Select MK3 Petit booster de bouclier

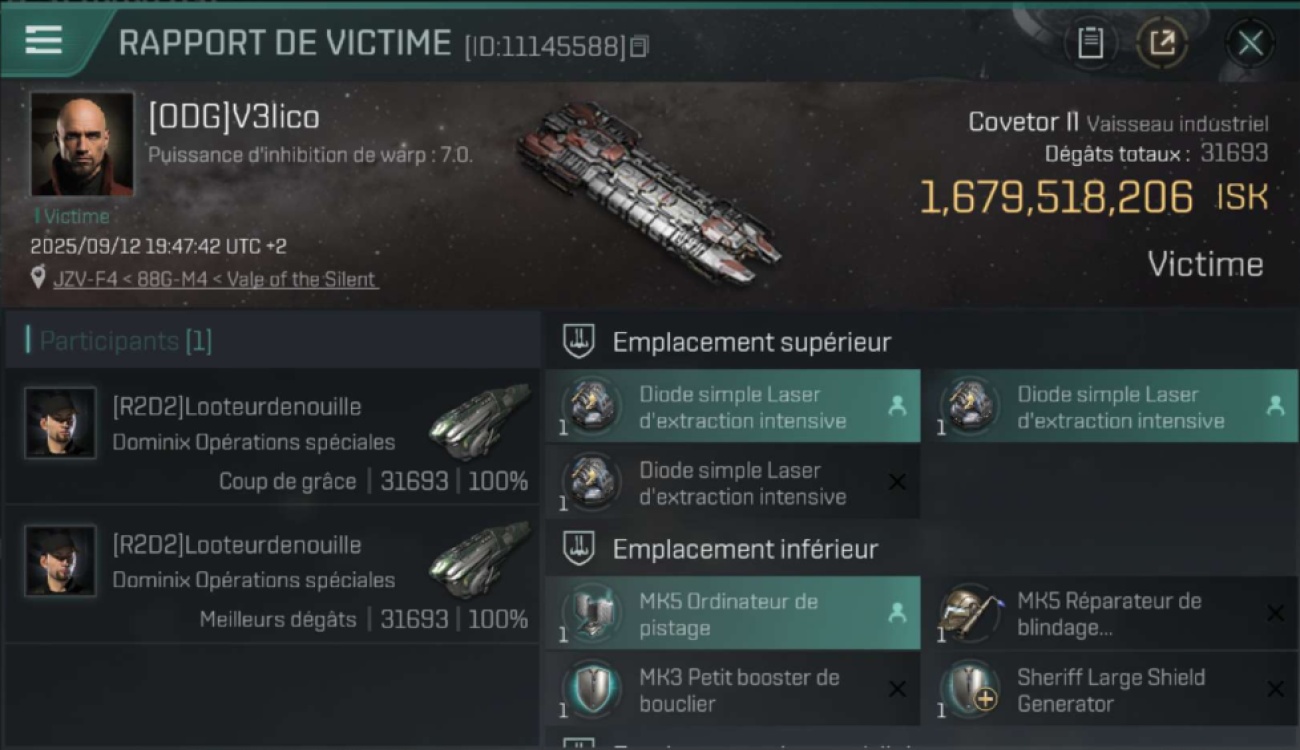point(732,690)
